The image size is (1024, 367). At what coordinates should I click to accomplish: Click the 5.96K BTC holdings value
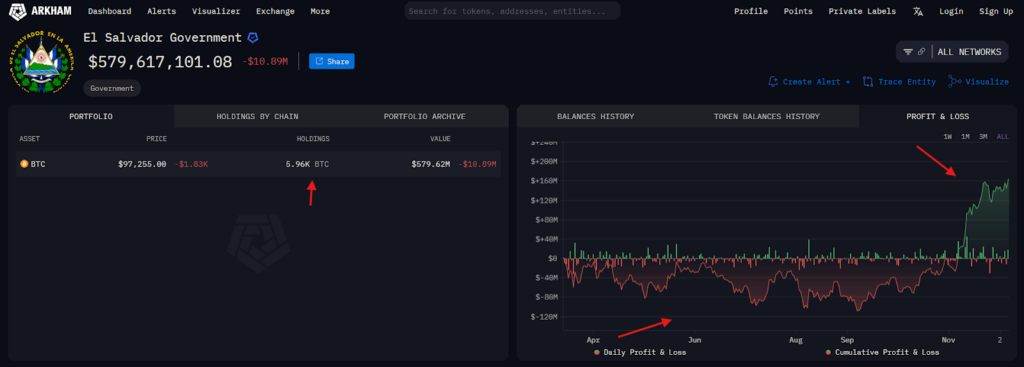307,164
